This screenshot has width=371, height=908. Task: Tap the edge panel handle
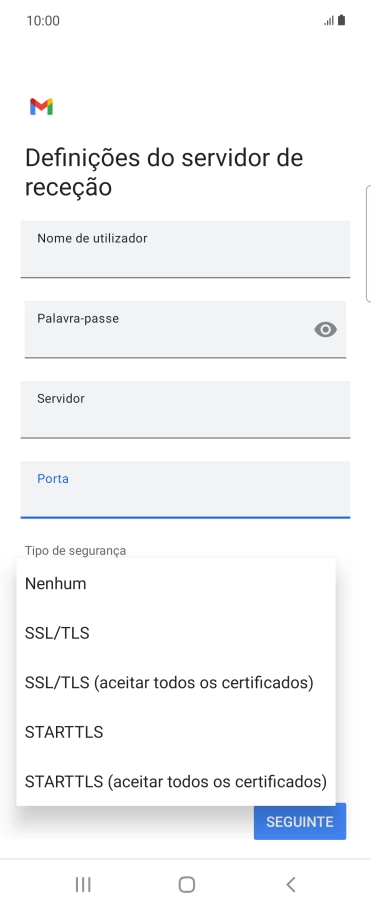point(368,243)
